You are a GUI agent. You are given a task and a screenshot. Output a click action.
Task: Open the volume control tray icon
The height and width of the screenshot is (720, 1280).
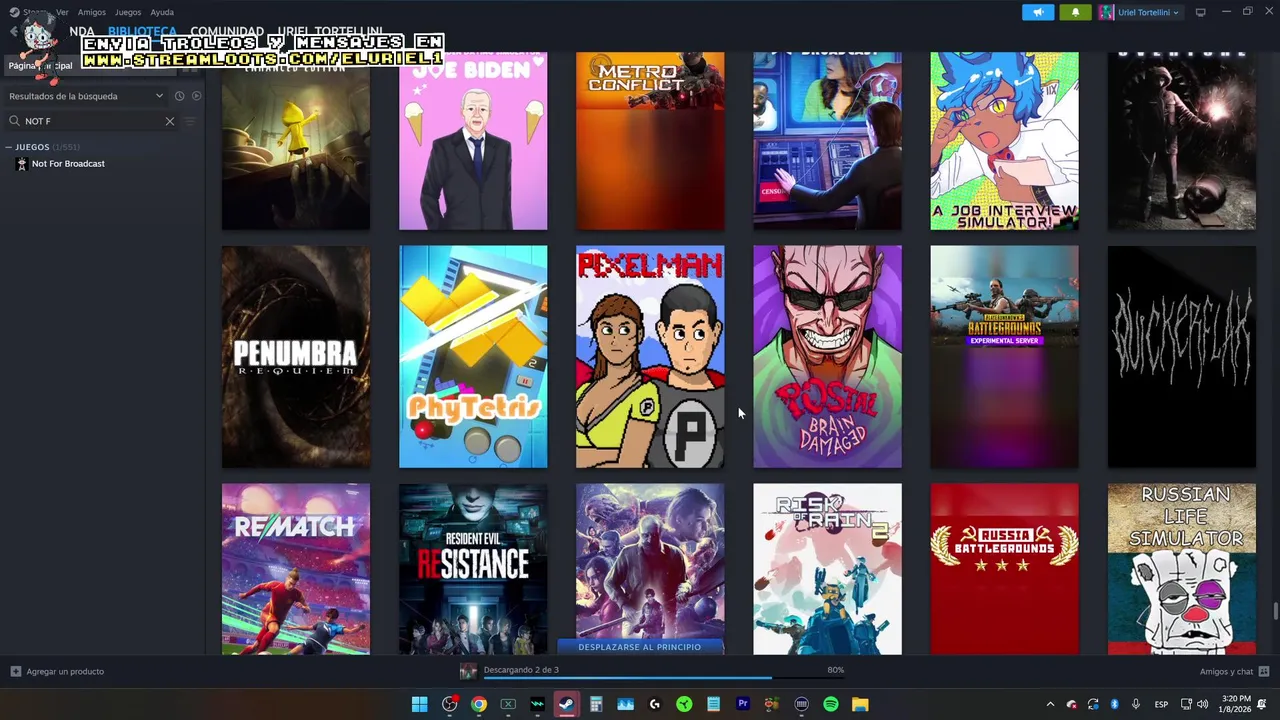(x=1202, y=704)
